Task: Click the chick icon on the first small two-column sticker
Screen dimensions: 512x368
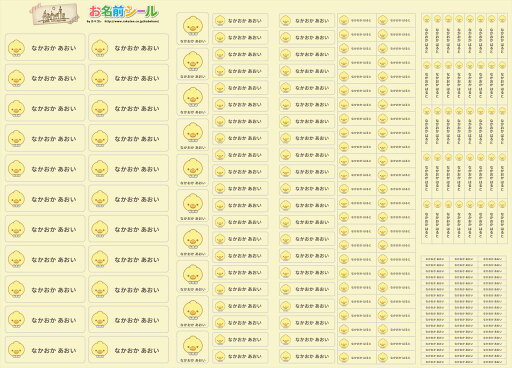Action: pos(344,20)
